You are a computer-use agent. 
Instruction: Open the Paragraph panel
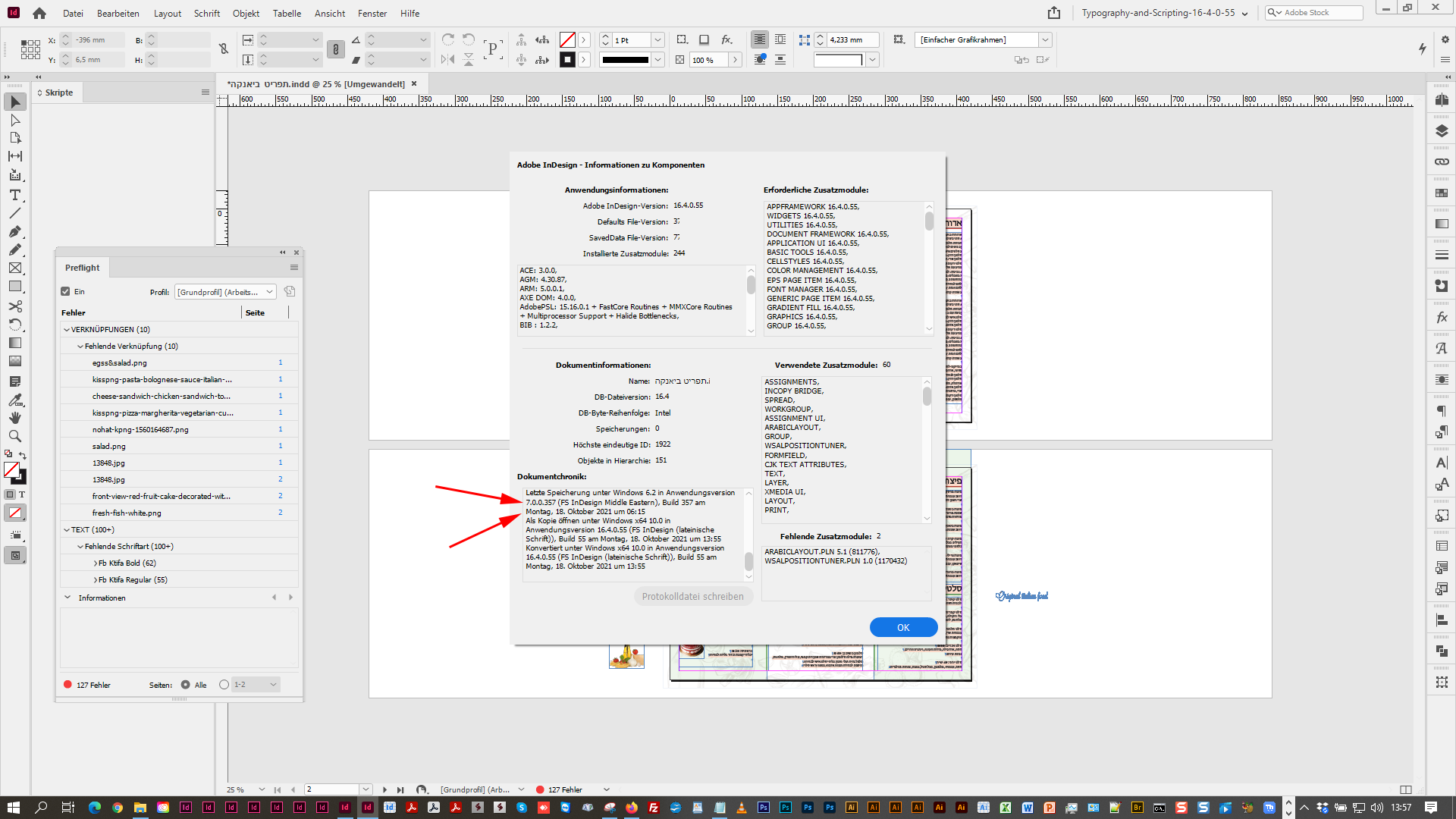(1440, 411)
